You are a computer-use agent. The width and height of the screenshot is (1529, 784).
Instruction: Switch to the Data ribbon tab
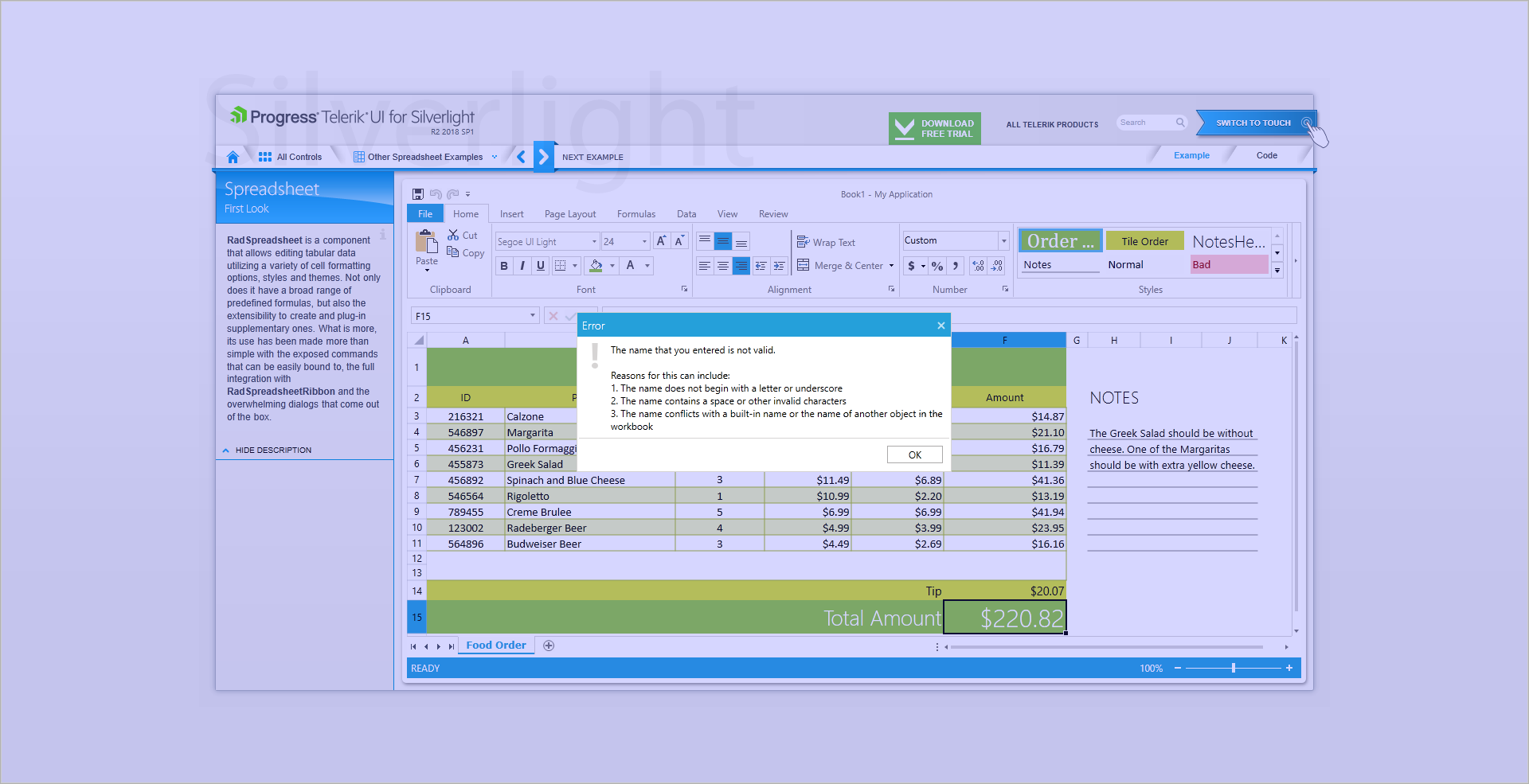[686, 214]
